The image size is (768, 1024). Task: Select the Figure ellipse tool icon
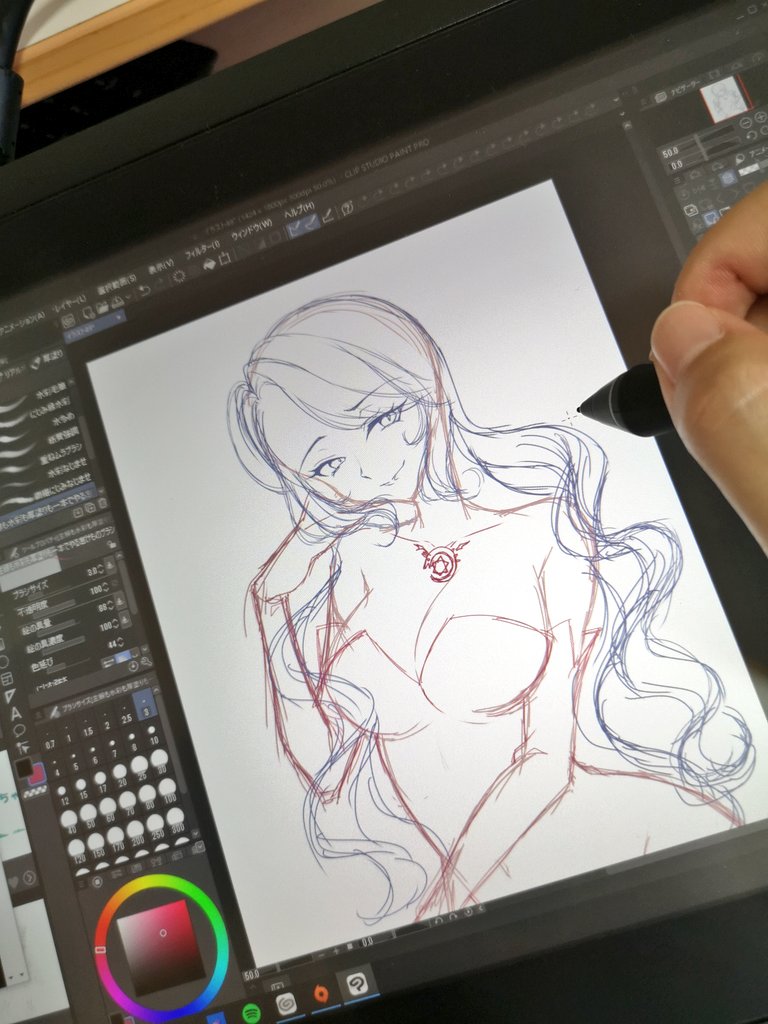[x=5, y=662]
